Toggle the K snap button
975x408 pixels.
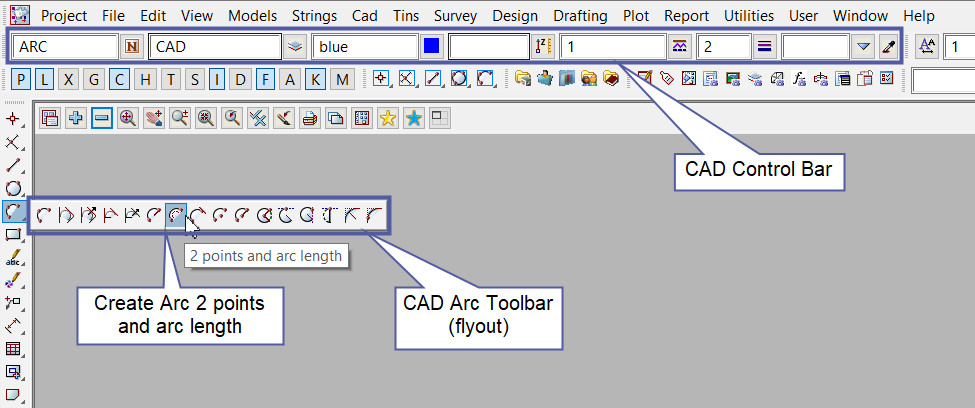[x=315, y=80]
